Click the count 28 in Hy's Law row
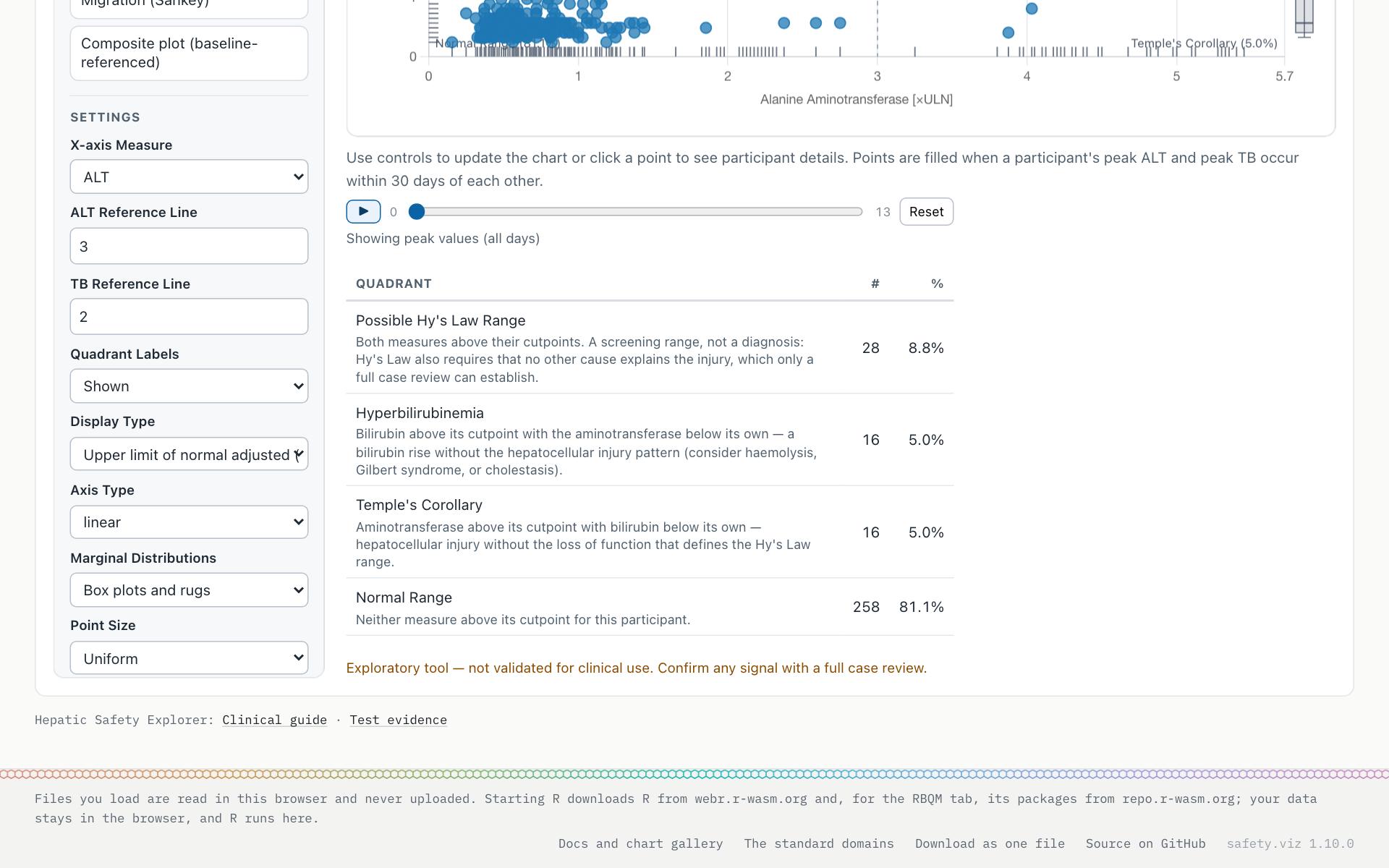This screenshot has width=1389, height=868. 870,348
